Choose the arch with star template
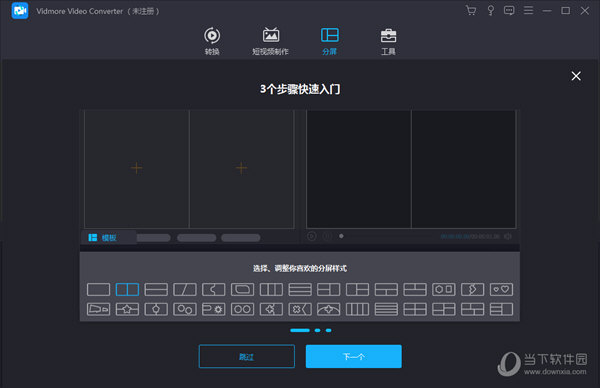 (329, 309)
